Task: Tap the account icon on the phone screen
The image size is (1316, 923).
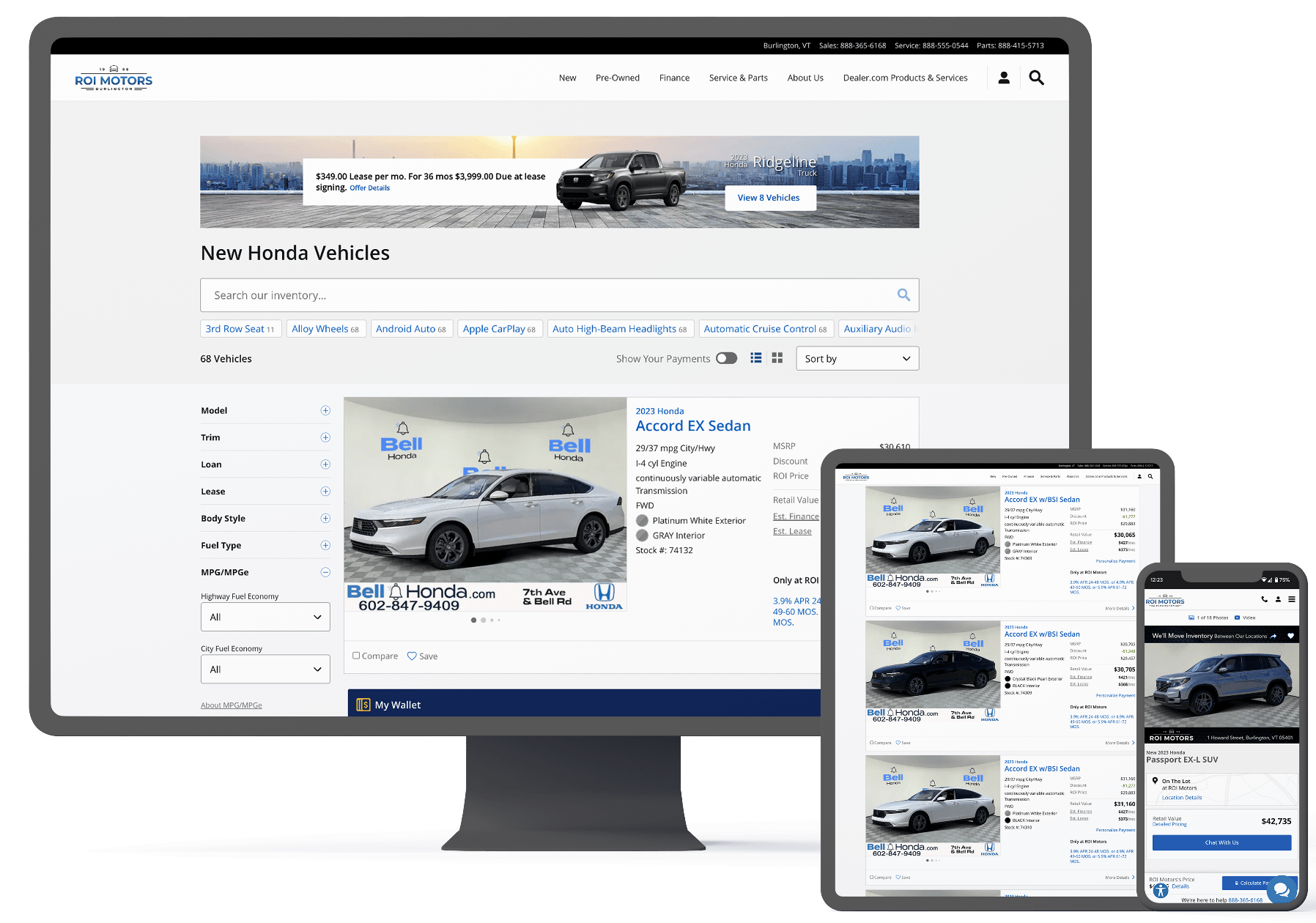Action: coord(1278,599)
